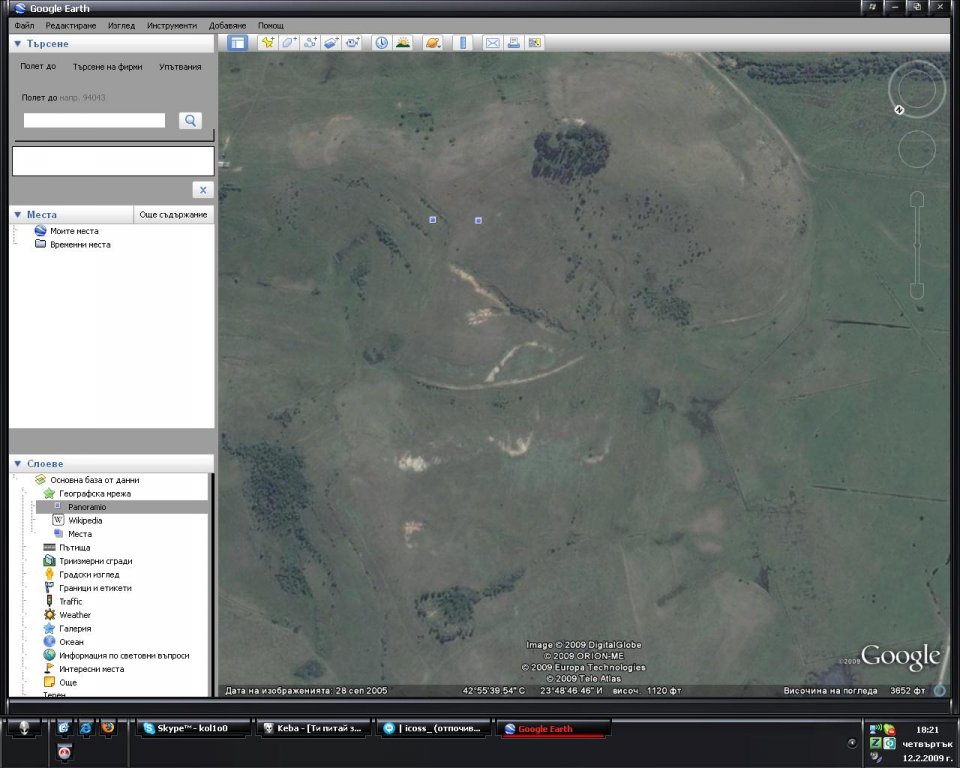
Task: Open the Инструменти menu
Action: [172, 25]
